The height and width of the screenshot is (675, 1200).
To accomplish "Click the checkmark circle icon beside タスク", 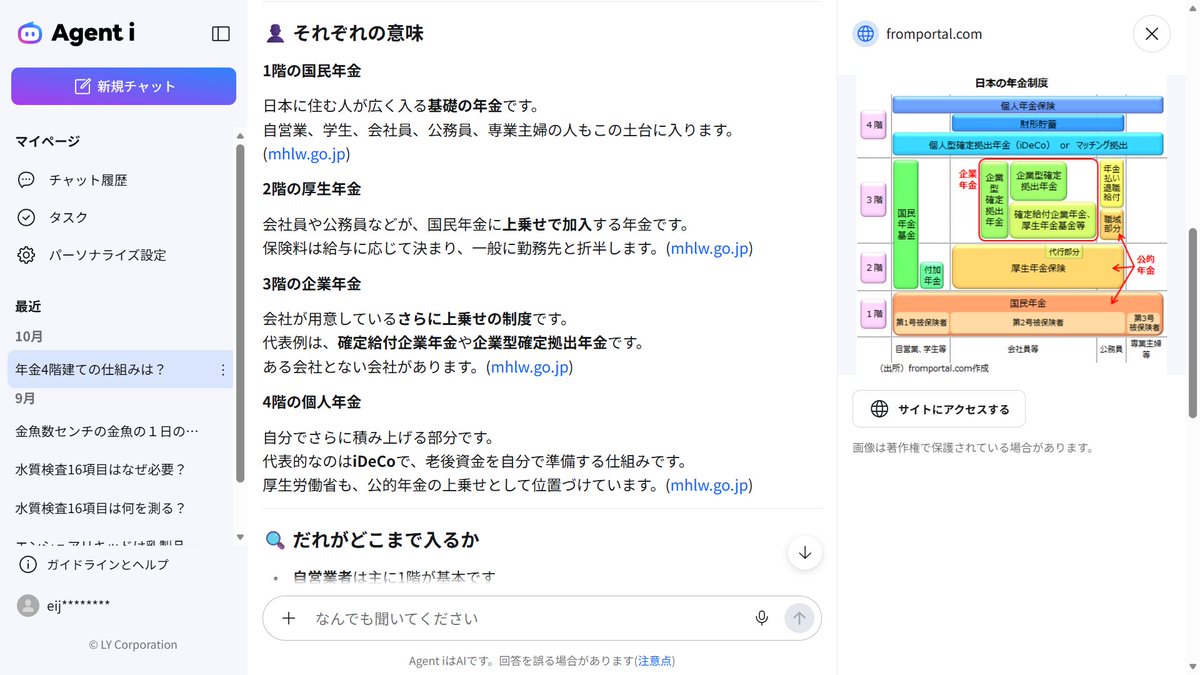I will click(27, 217).
